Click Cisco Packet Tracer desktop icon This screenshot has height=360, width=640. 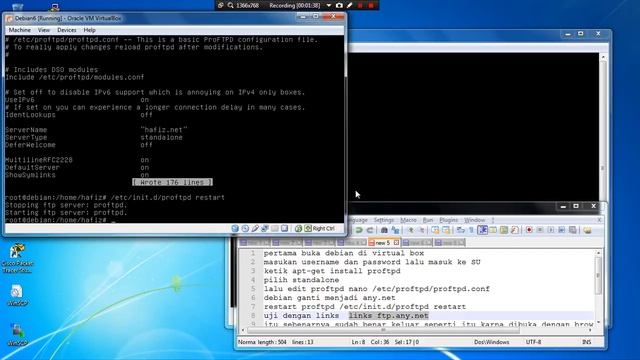point(17,258)
